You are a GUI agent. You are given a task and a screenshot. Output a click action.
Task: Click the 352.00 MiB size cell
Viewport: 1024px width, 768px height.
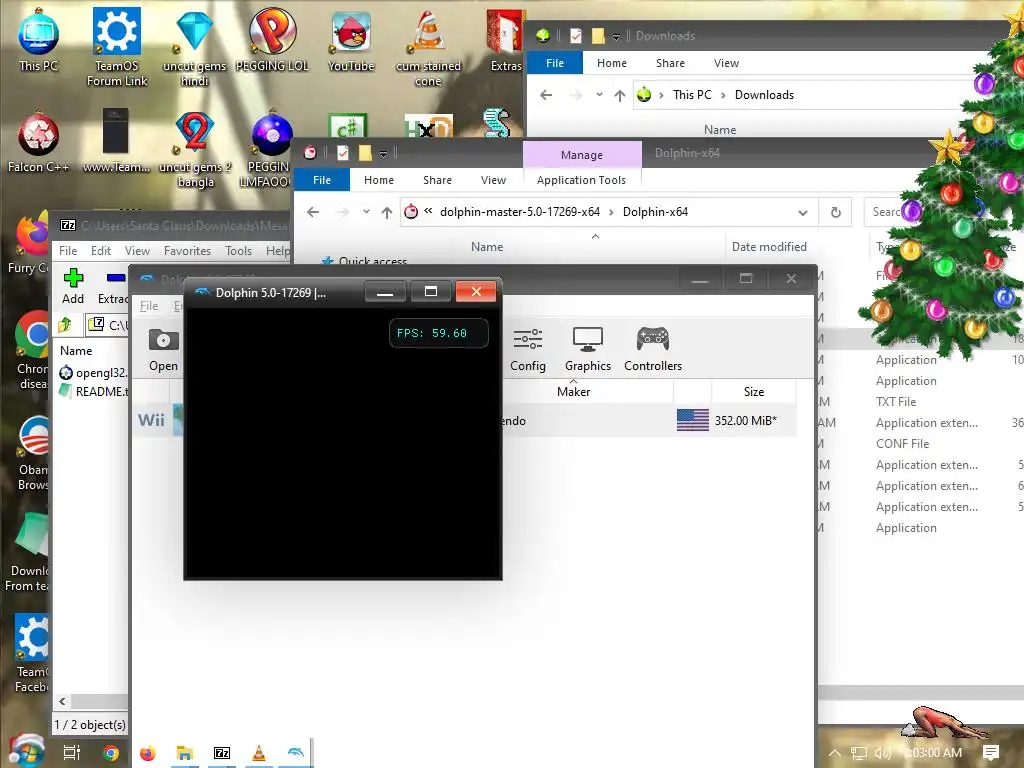coord(745,421)
